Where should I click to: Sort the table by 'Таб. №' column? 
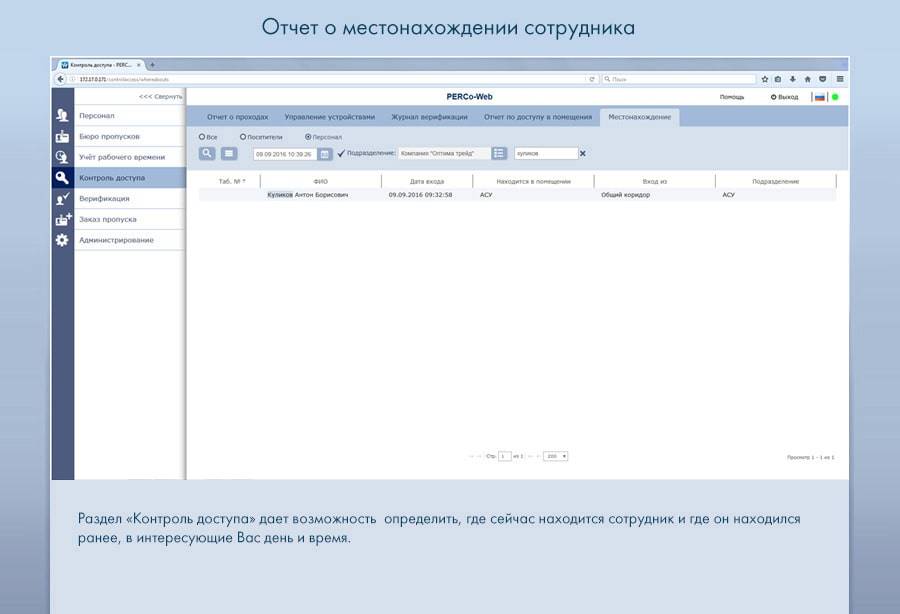(x=232, y=181)
